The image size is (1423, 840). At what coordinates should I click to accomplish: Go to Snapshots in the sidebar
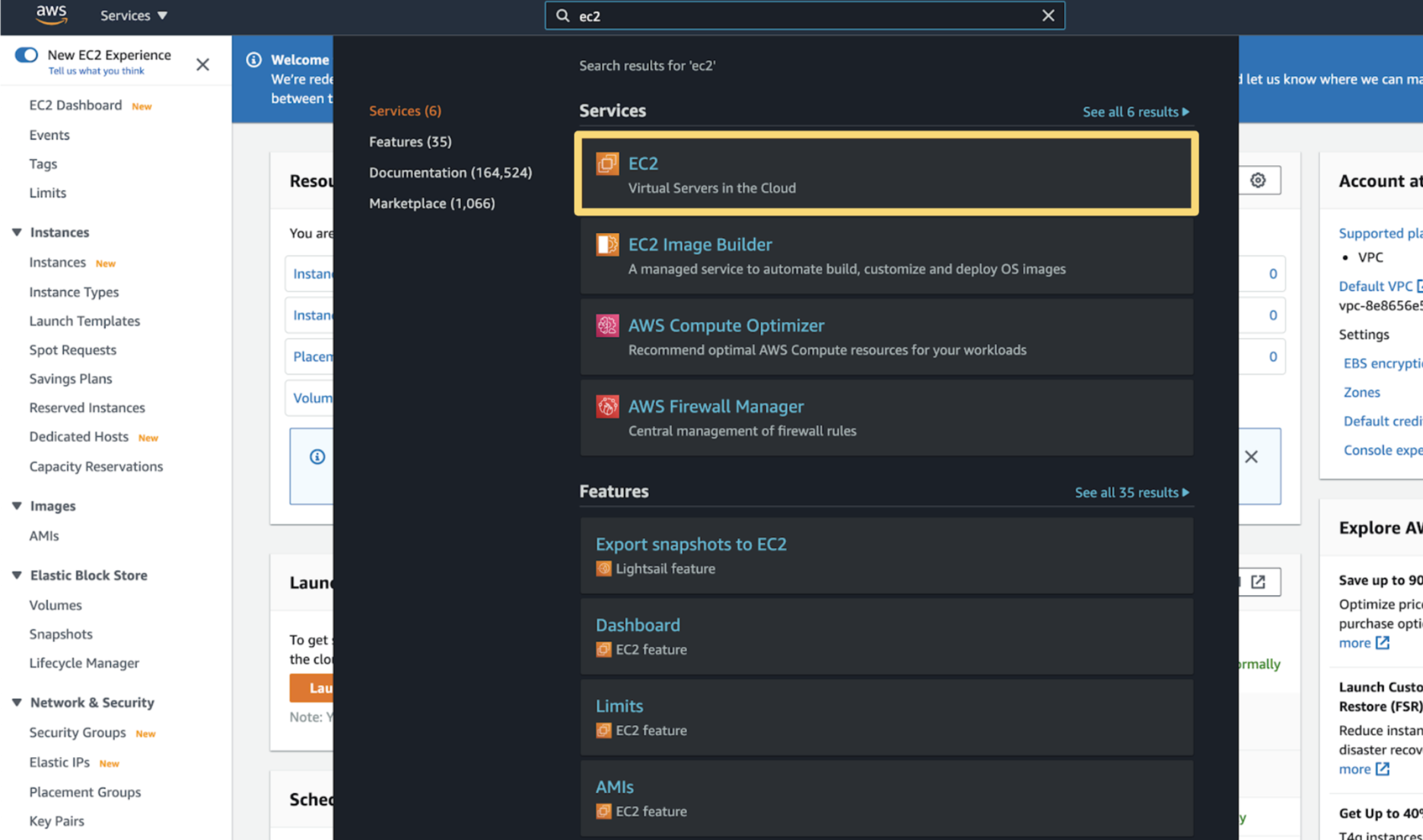pos(61,634)
